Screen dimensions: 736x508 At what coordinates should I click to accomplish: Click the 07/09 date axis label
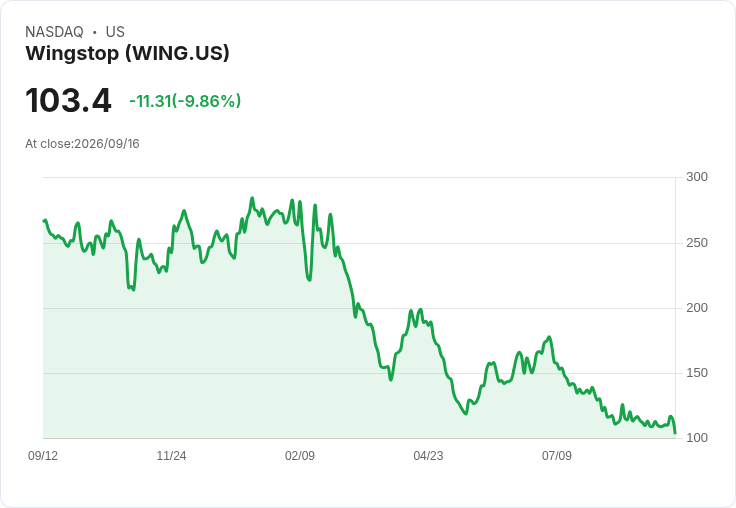click(x=557, y=455)
